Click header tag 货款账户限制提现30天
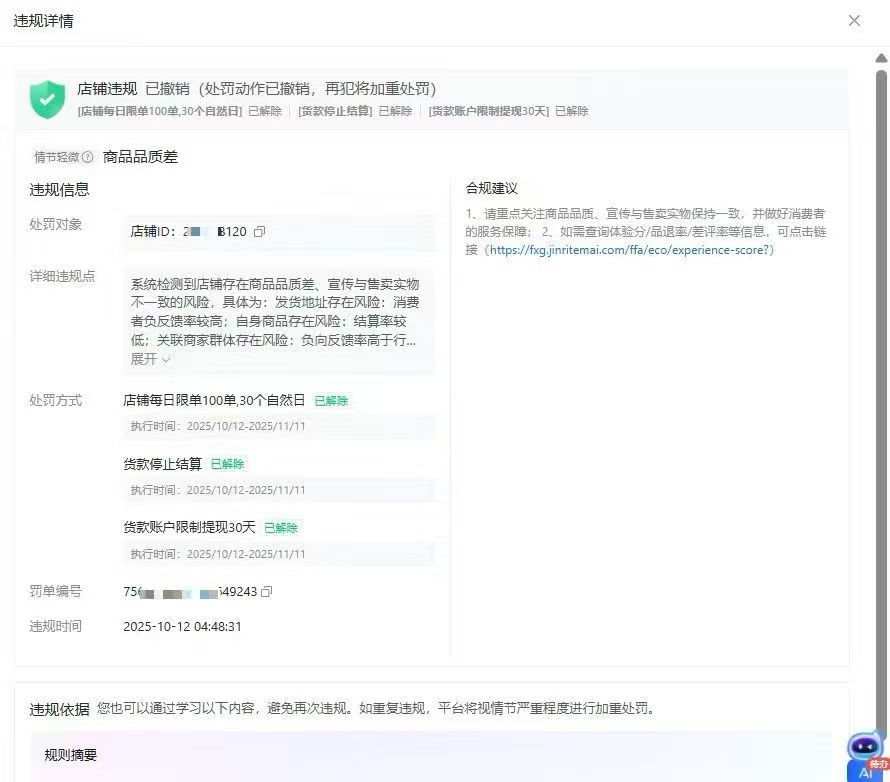 click(x=489, y=111)
